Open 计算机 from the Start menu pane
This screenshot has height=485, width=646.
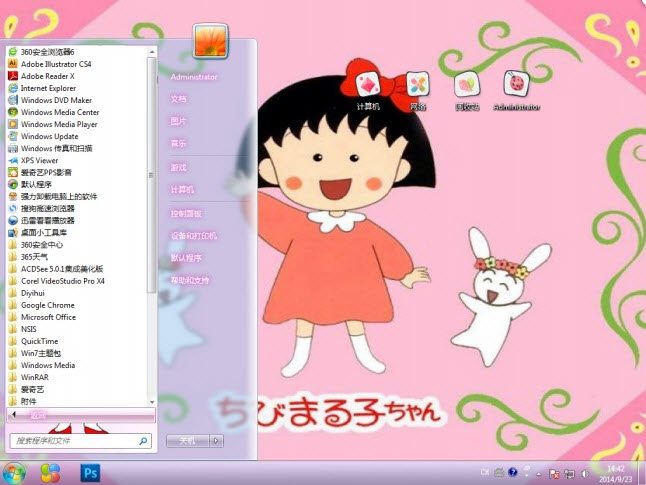(x=182, y=190)
